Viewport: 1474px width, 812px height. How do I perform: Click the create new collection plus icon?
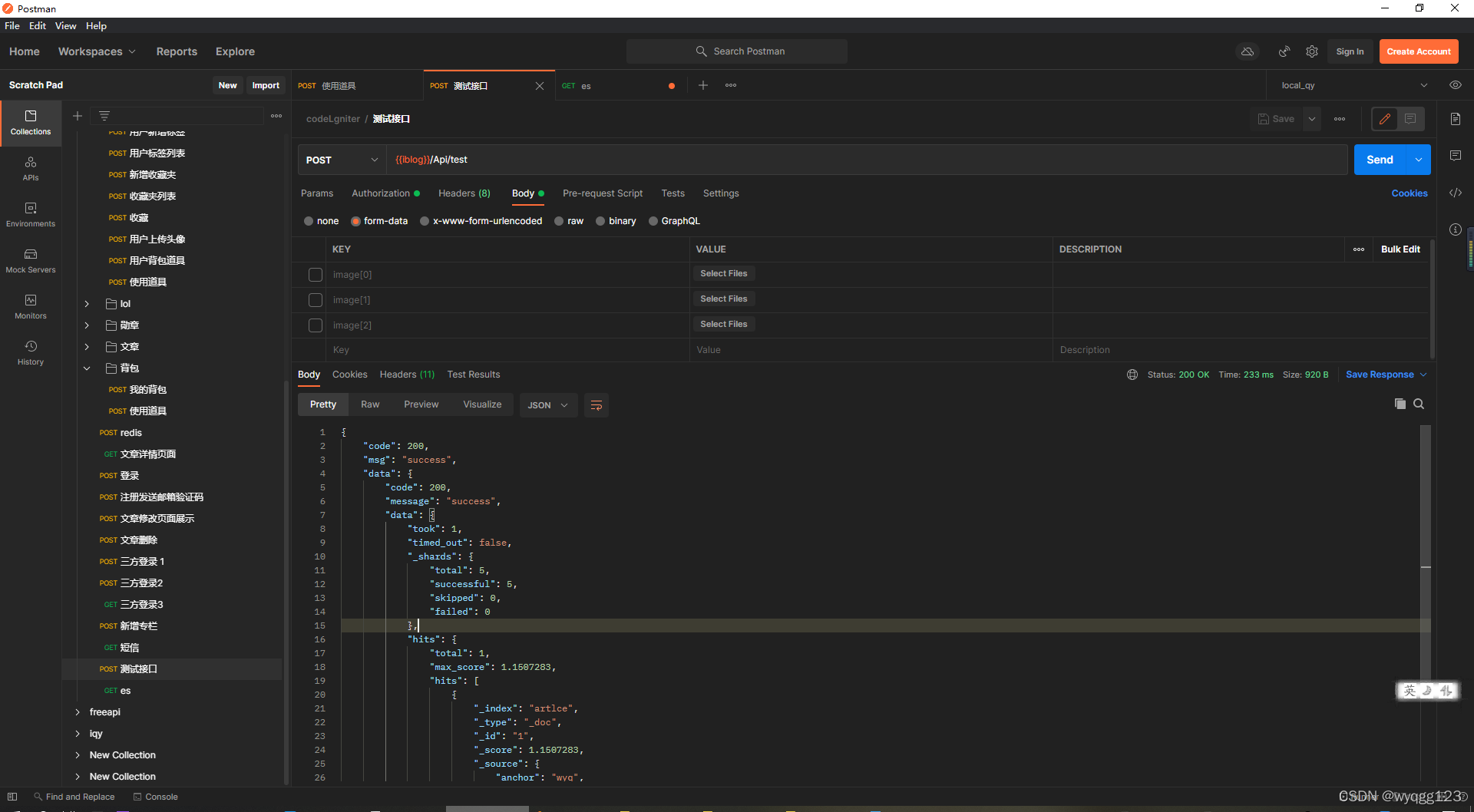(78, 116)
